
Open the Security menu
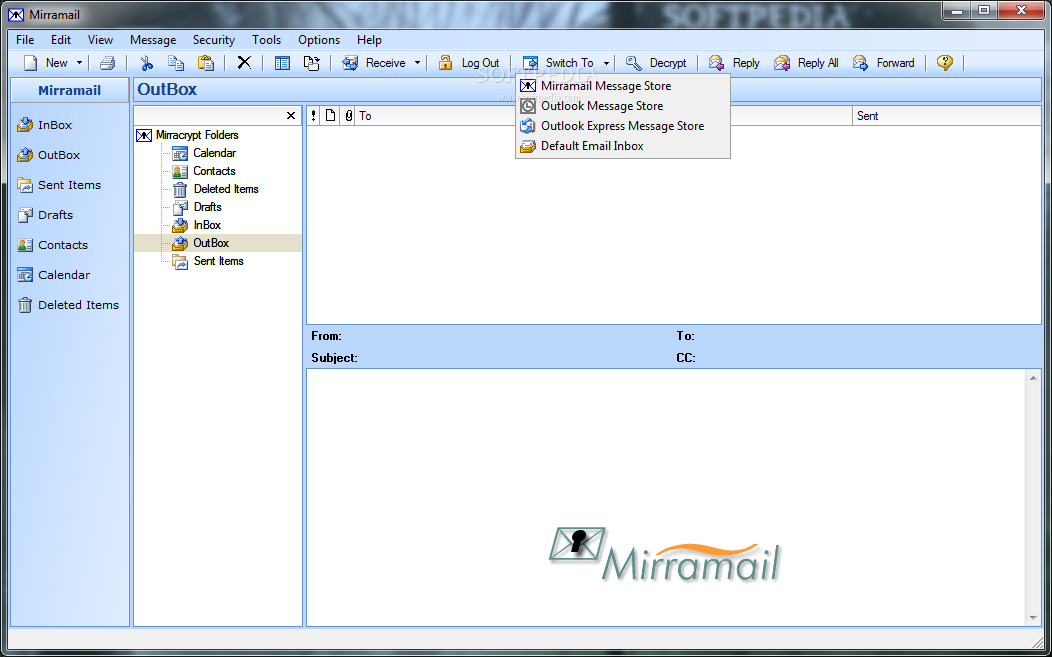pyautogui.click(x=213, y=40)
